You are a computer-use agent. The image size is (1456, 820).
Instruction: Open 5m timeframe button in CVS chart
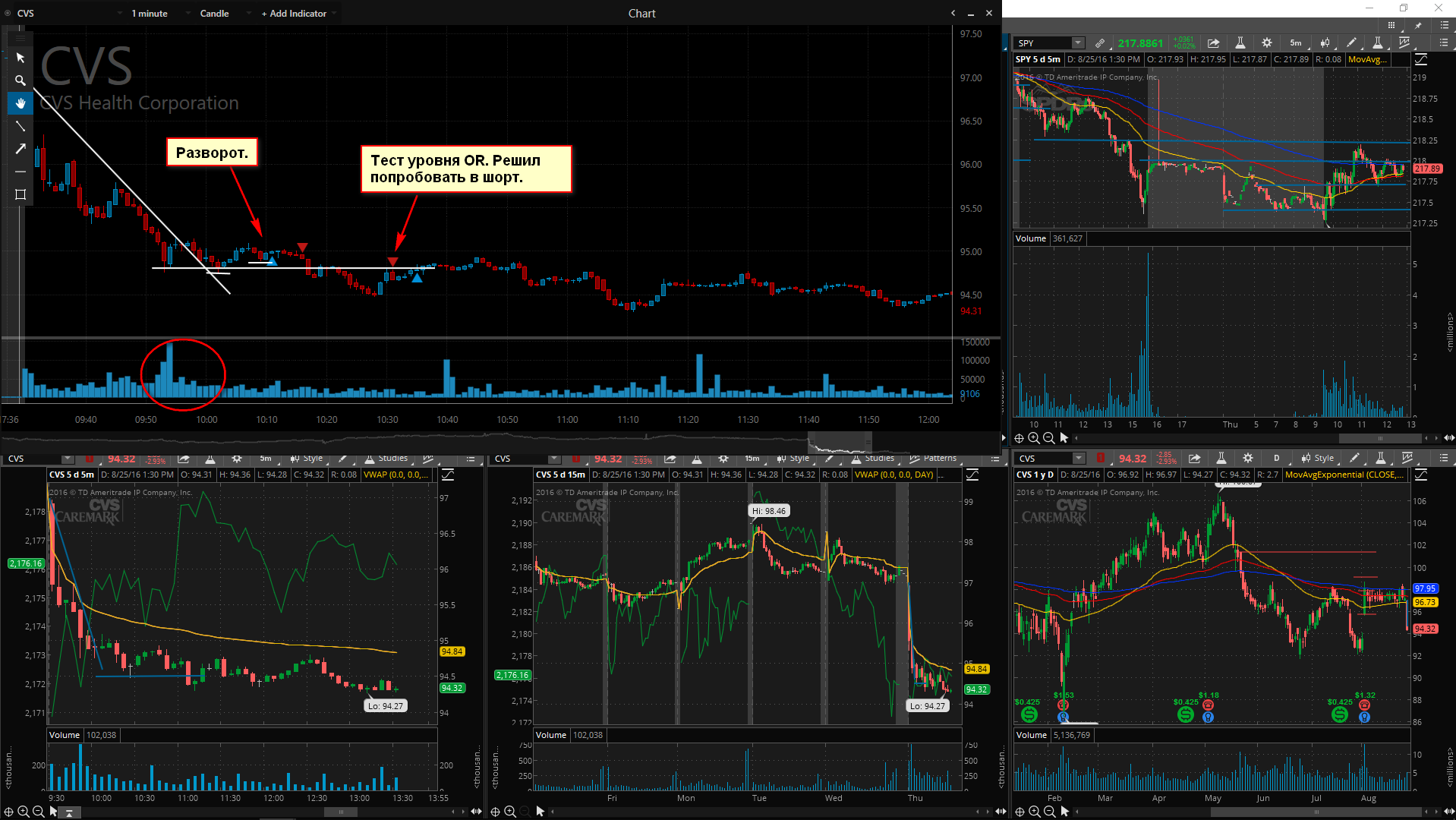266,459
